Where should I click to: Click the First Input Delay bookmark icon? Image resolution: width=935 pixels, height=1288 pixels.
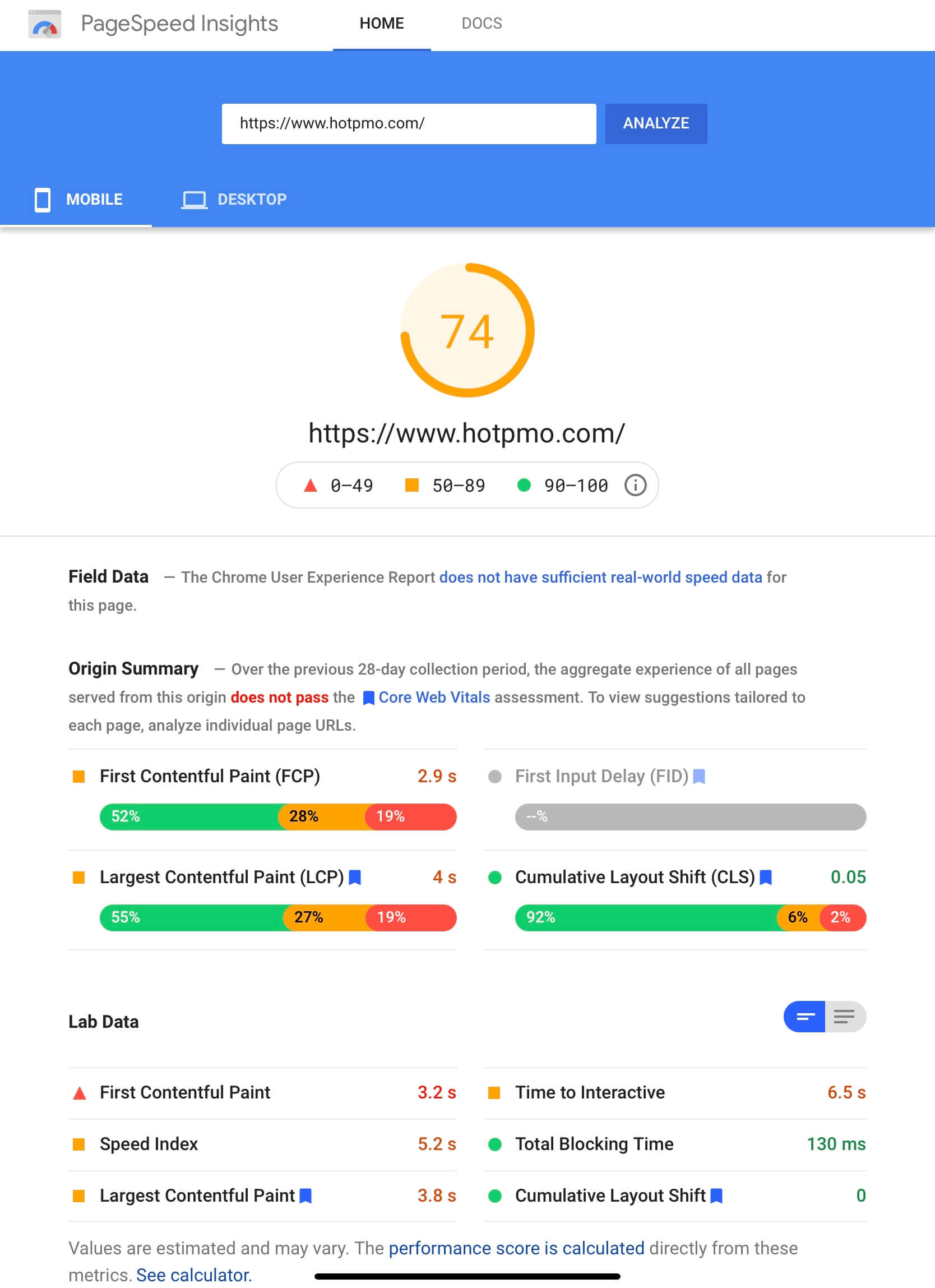700,776
